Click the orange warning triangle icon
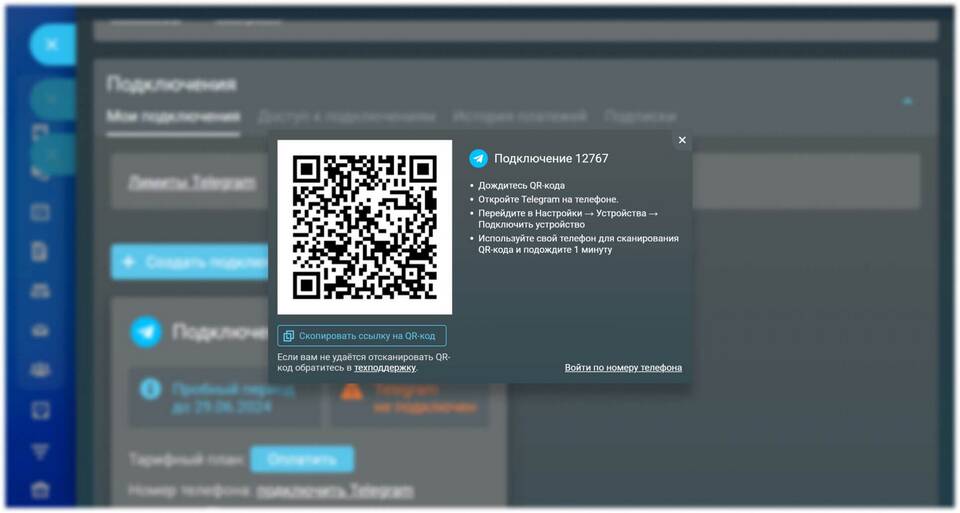 [x=351, y=391]
